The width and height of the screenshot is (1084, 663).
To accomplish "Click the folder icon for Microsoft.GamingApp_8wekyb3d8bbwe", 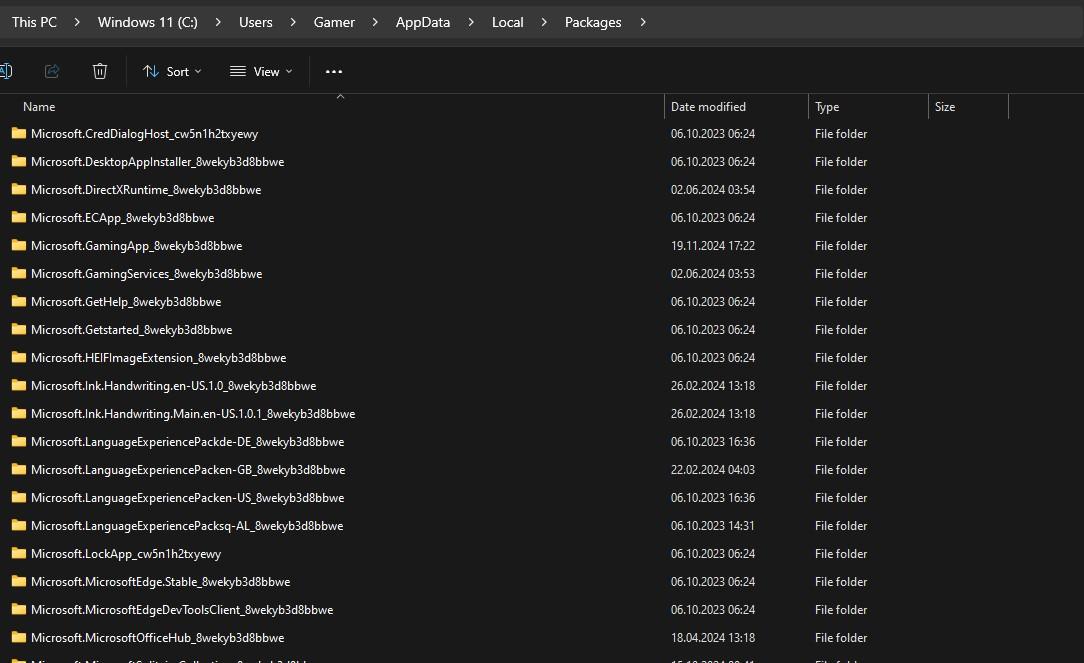I will [x=18, y=245].
